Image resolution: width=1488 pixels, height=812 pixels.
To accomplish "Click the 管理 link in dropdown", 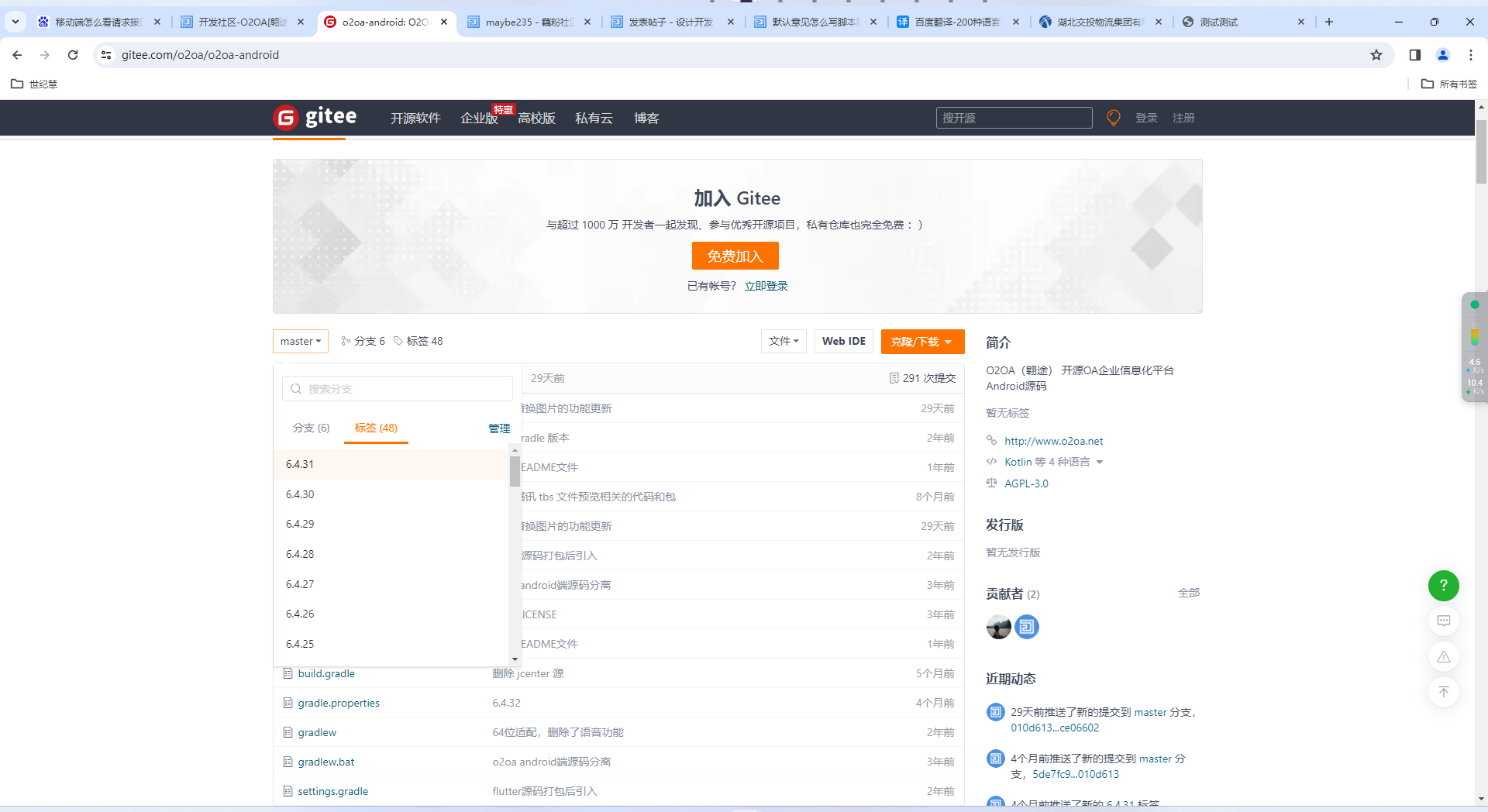I will pyautogui.click(x=499, y=428).
